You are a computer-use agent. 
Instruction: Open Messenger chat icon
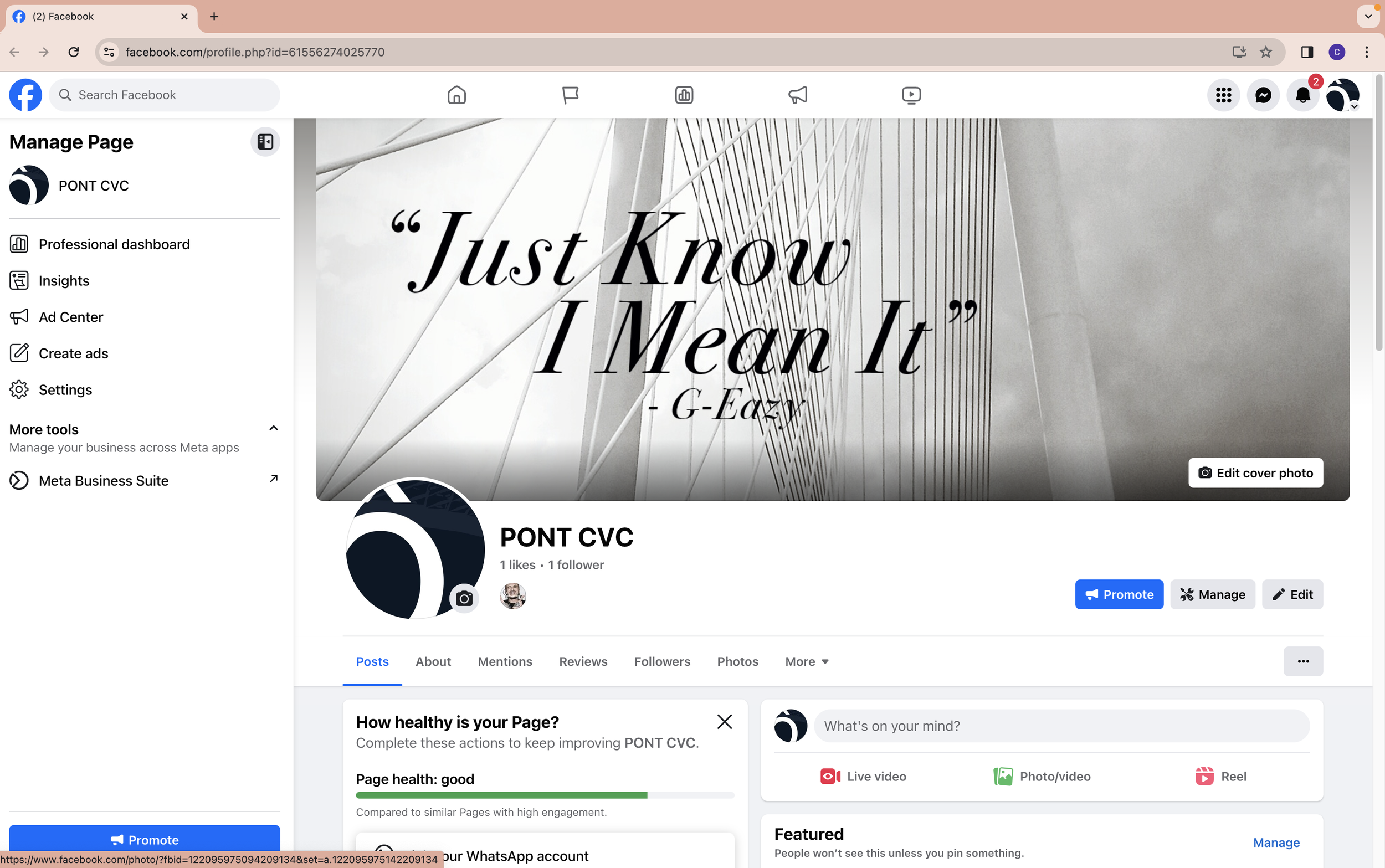(1263, 95)
